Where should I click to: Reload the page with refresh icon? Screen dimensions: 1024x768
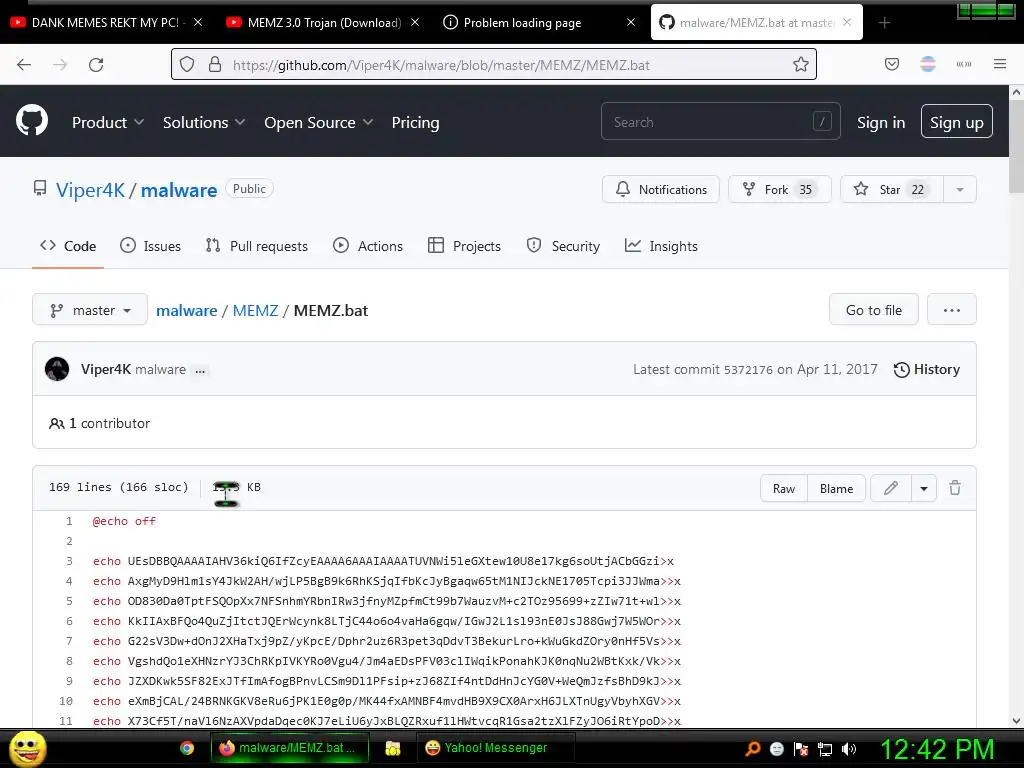click(x=96, y=65)
